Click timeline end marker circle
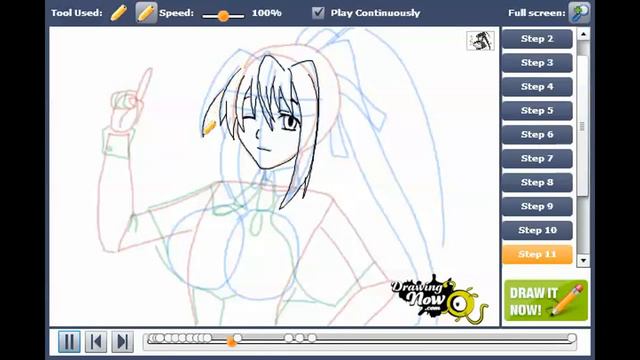This screenshot has height=360, width=640. 572,338
